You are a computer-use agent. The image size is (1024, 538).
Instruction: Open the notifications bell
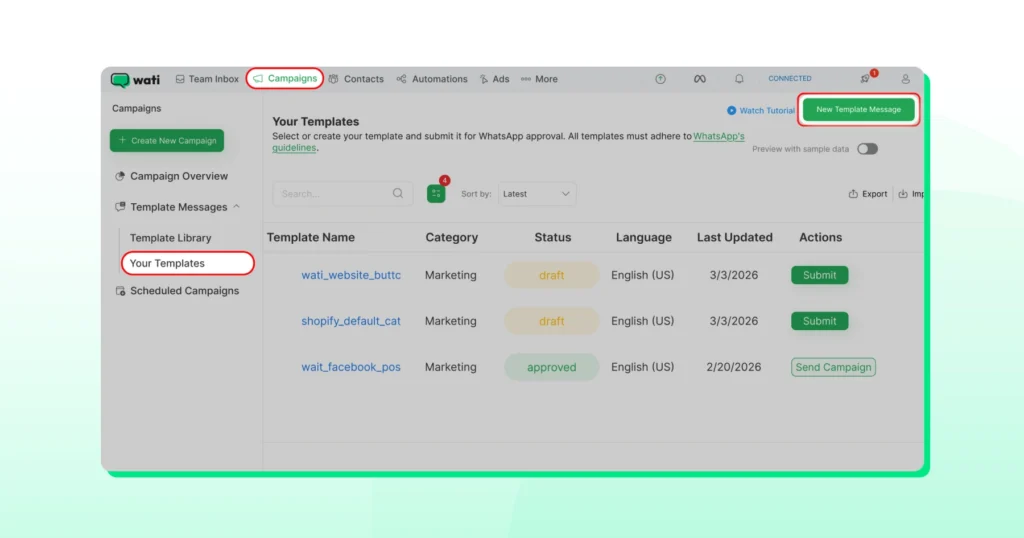[739, 79]
